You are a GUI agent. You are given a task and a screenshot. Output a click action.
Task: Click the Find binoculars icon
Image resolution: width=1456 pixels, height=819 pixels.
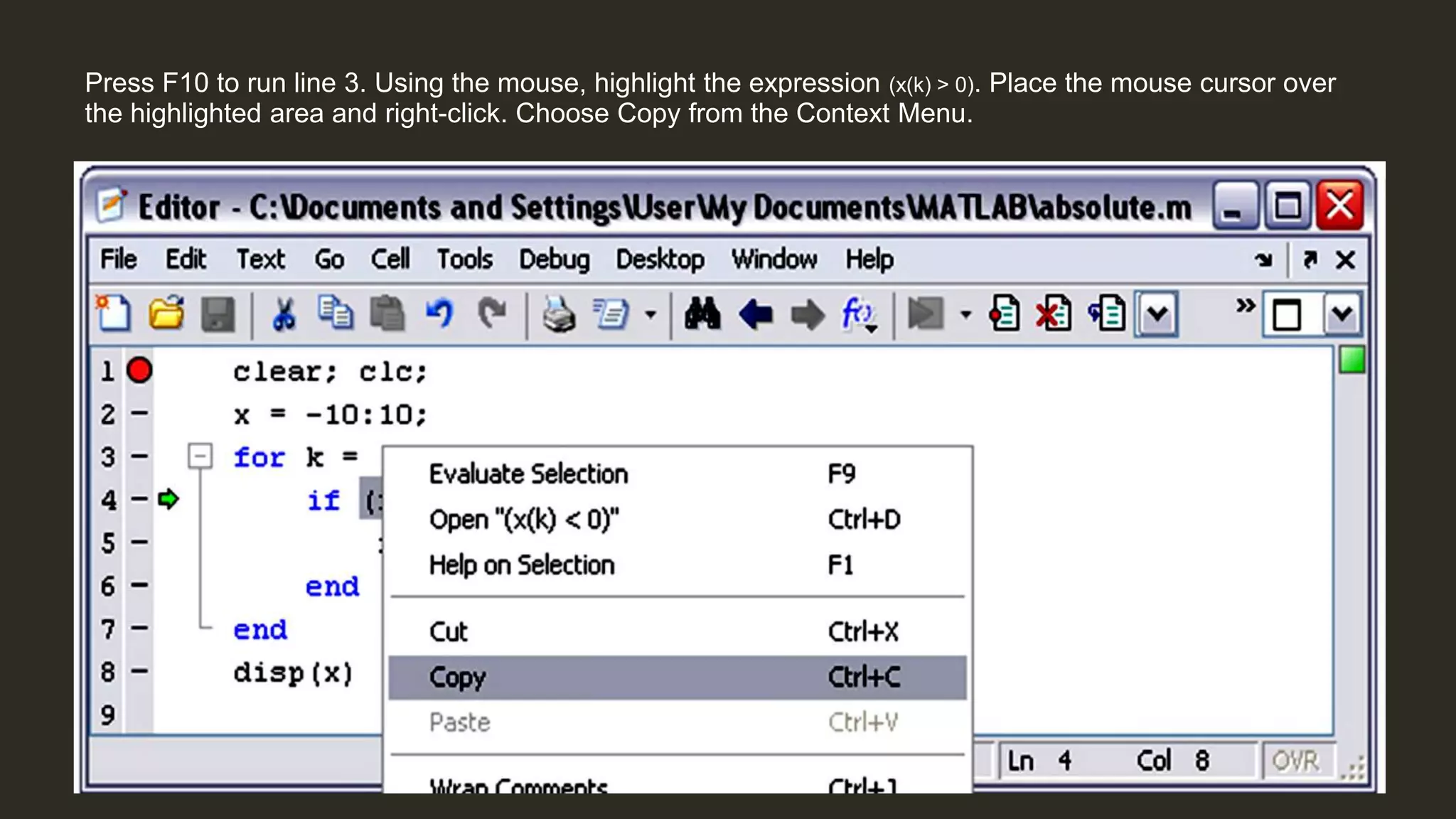[702, 314]
